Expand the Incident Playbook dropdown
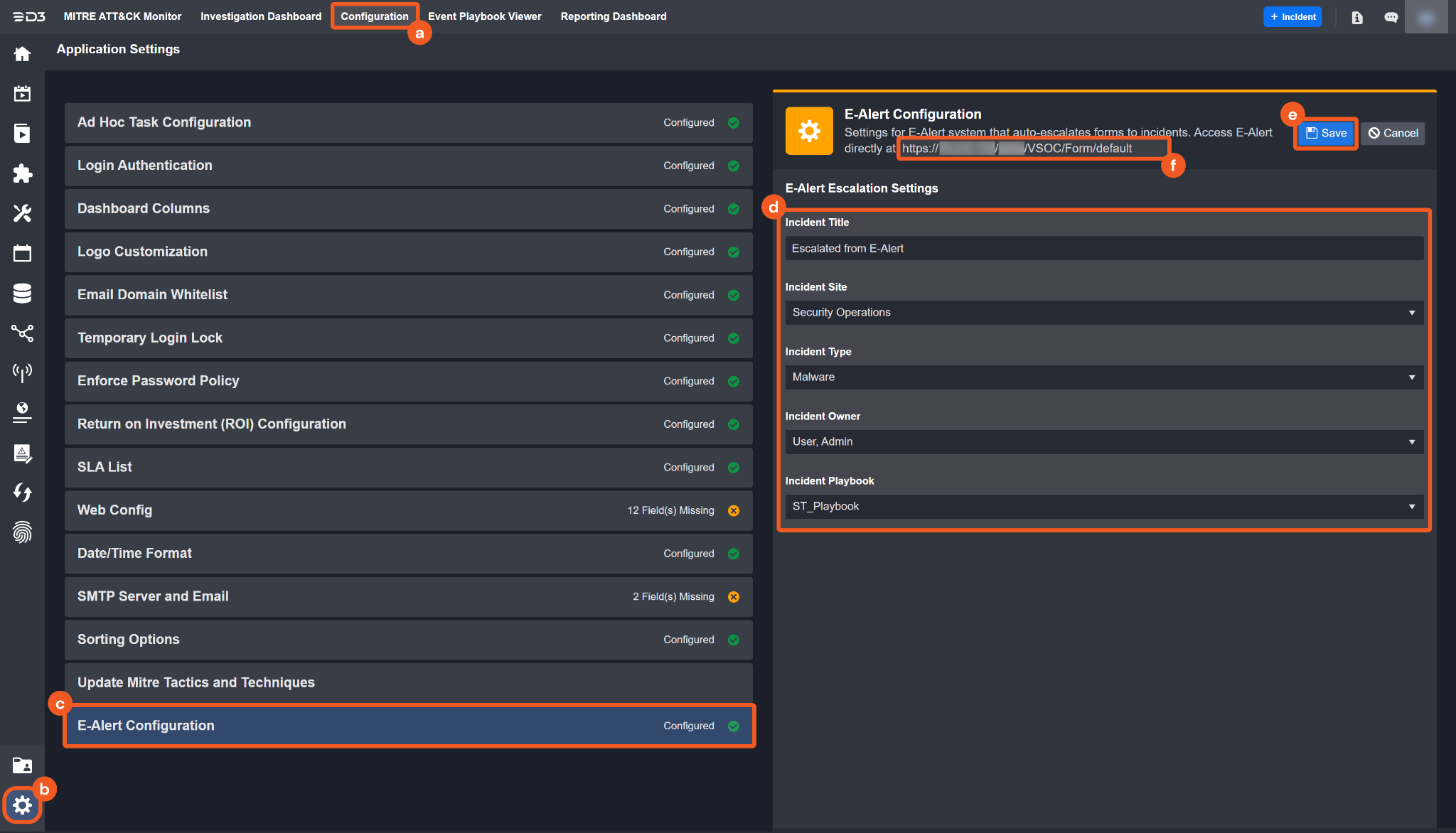Viewport: 1456px width, 833px height. 1103,507
